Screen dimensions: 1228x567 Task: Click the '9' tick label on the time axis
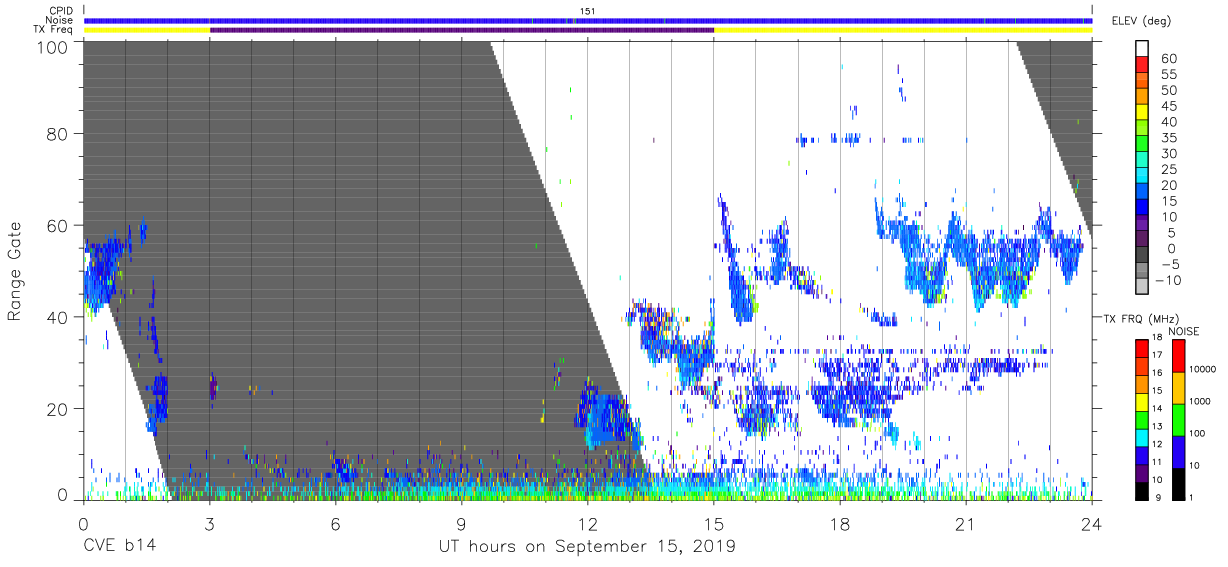point(462,524)
